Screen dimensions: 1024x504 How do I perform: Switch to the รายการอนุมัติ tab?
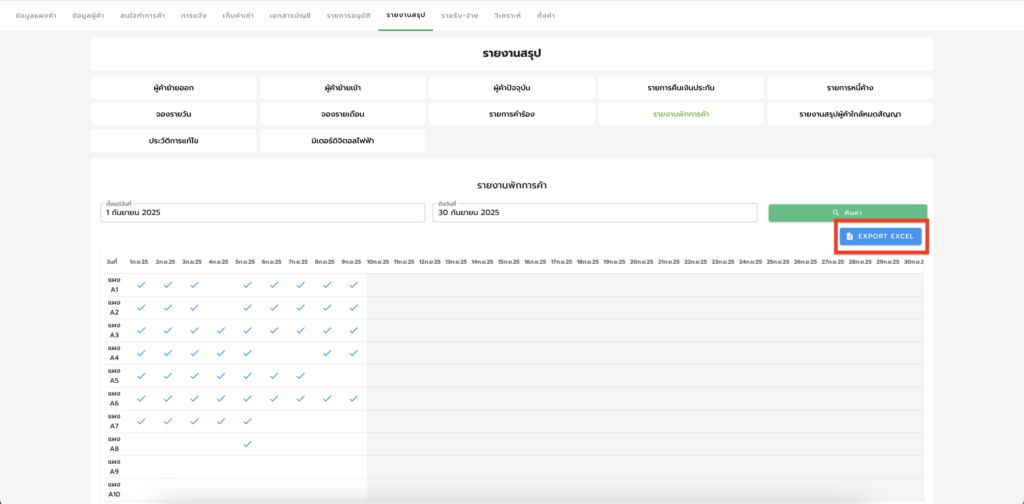[349, 15]
